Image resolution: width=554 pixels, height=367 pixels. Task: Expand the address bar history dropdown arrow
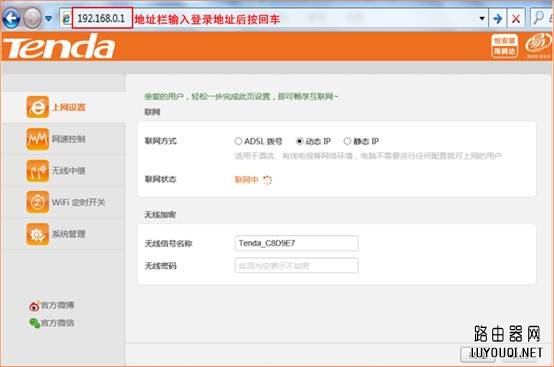pos(482,18)
